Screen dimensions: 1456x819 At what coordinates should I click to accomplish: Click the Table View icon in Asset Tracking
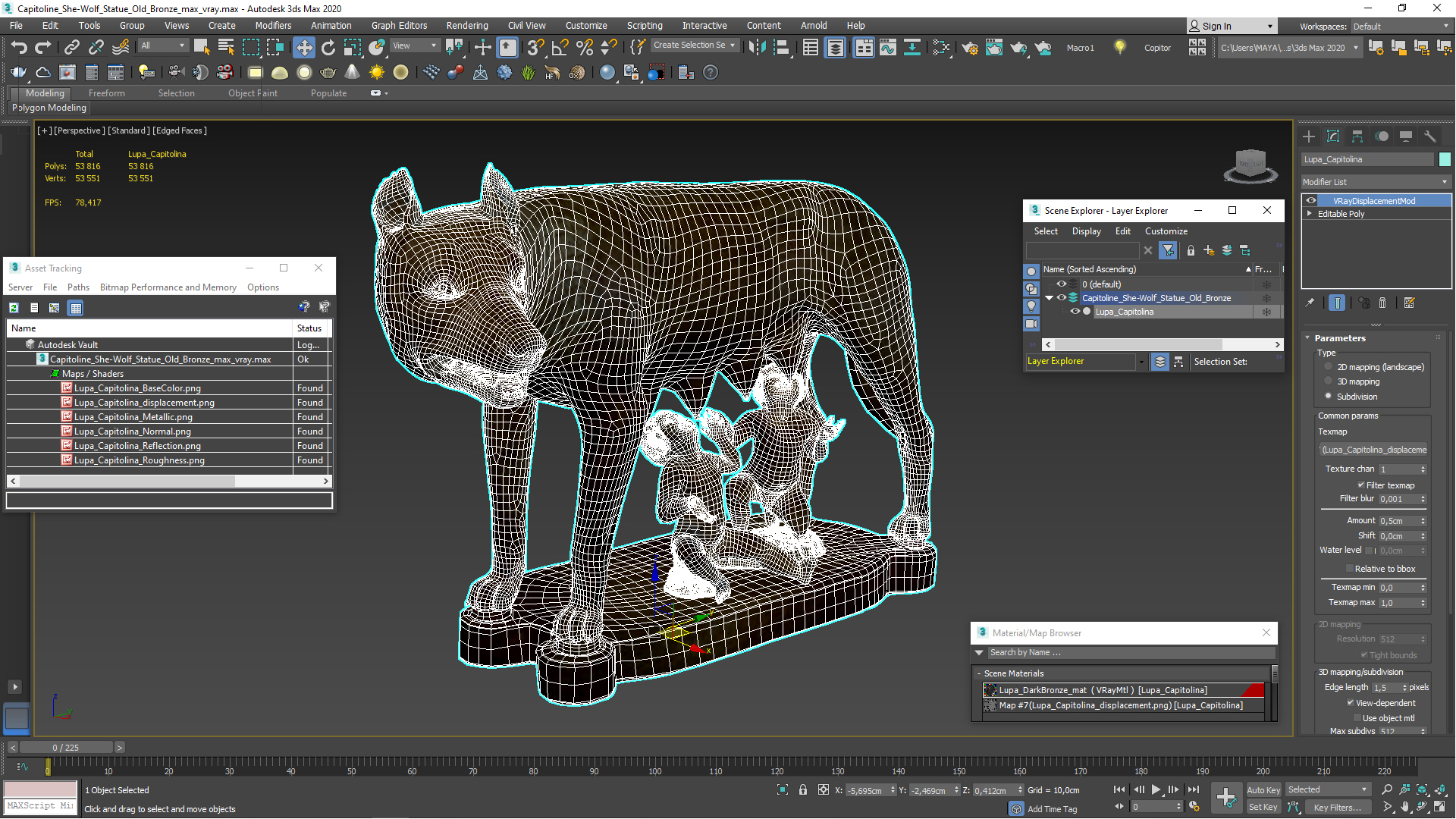click(75, 308)
